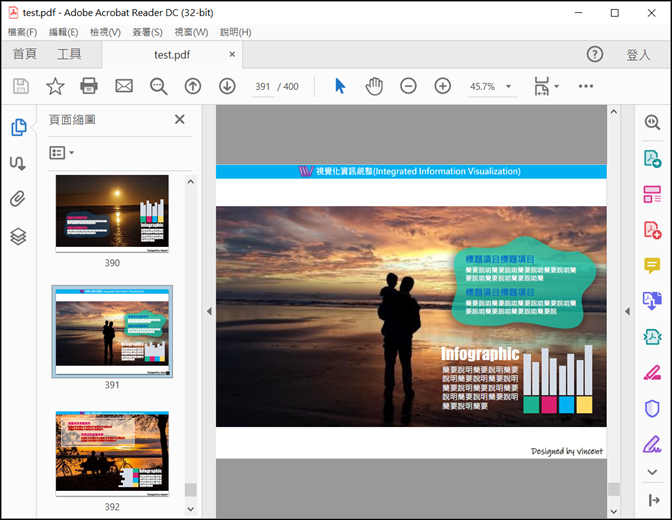Open the Layers panel icon
Viewport: 672px width, 520px height.
(18, 236)
